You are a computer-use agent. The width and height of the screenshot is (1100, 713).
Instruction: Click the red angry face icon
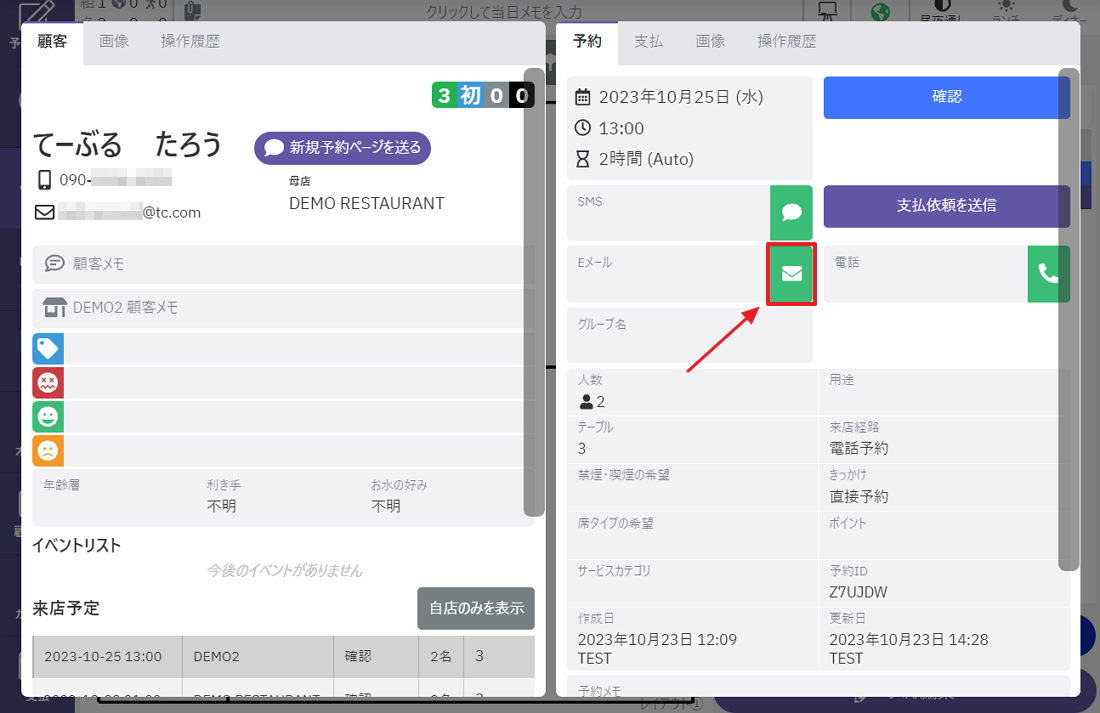[48, 383]
